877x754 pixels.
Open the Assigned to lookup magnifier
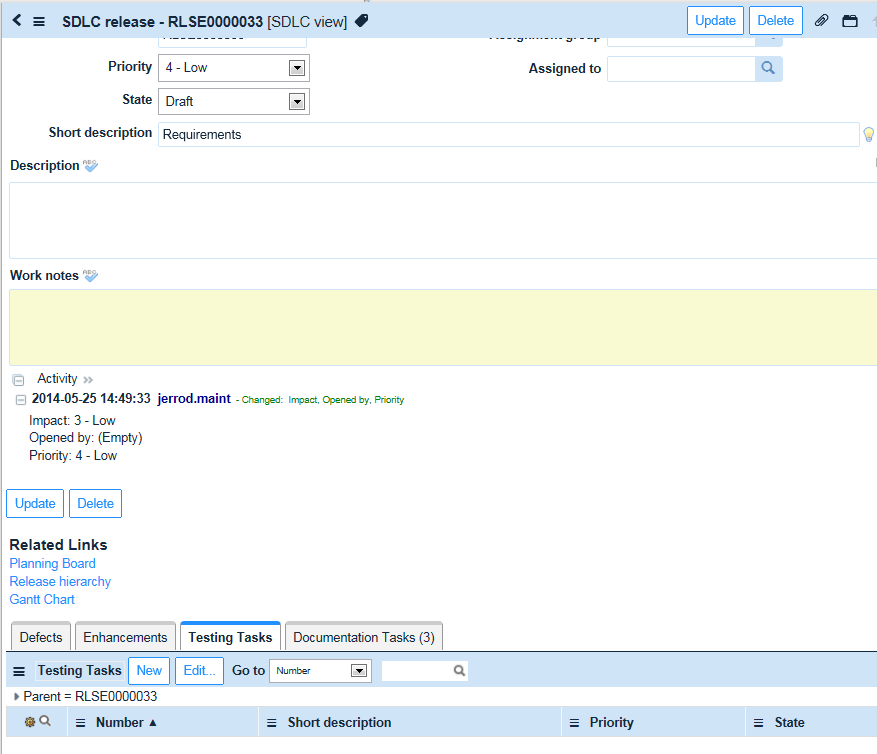[x=768, y=68]
